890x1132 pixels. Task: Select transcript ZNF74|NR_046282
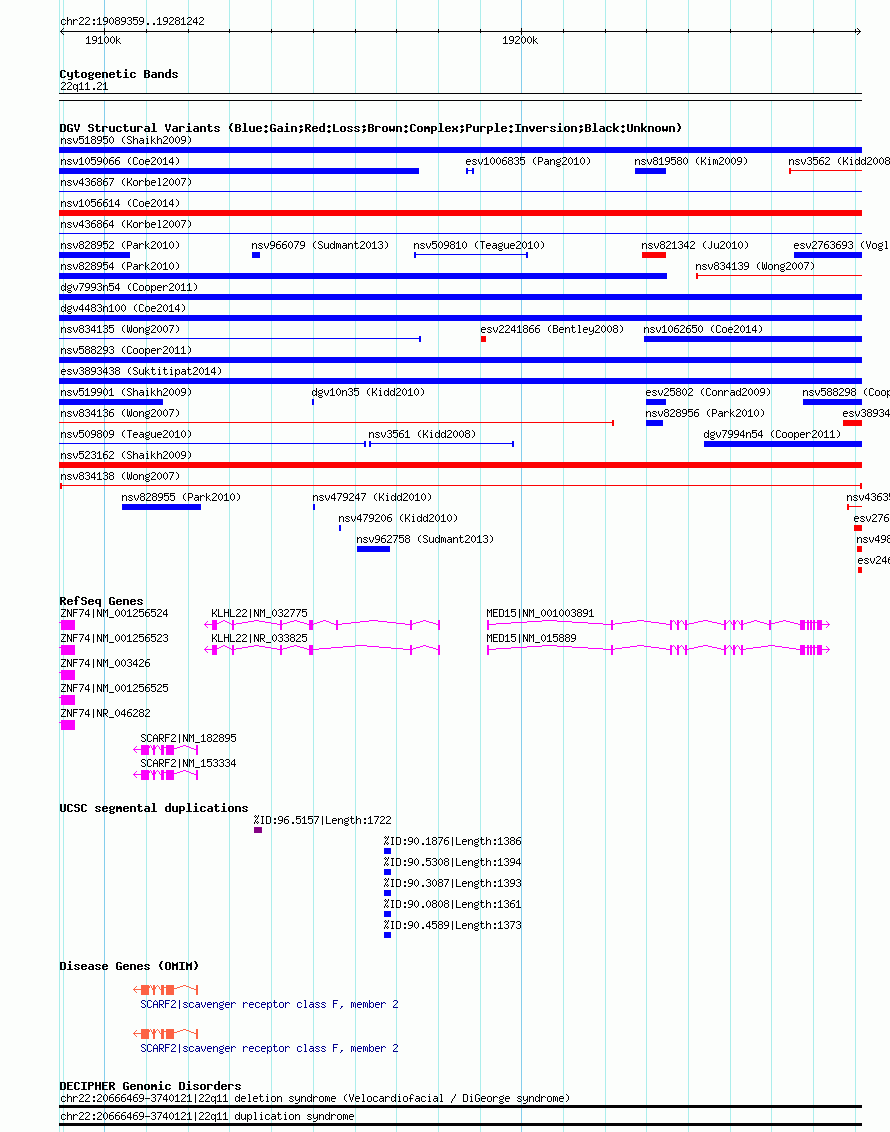tap(105, 713)
